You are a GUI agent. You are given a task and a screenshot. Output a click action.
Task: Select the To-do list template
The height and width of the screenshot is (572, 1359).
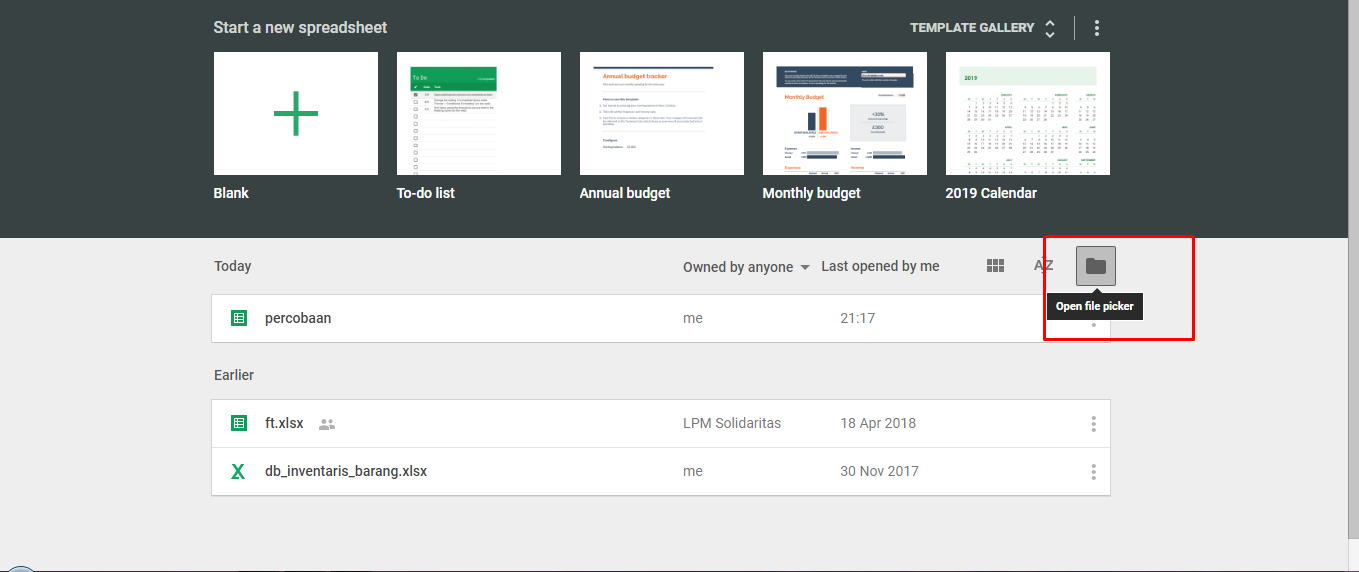tap(479, 114)
